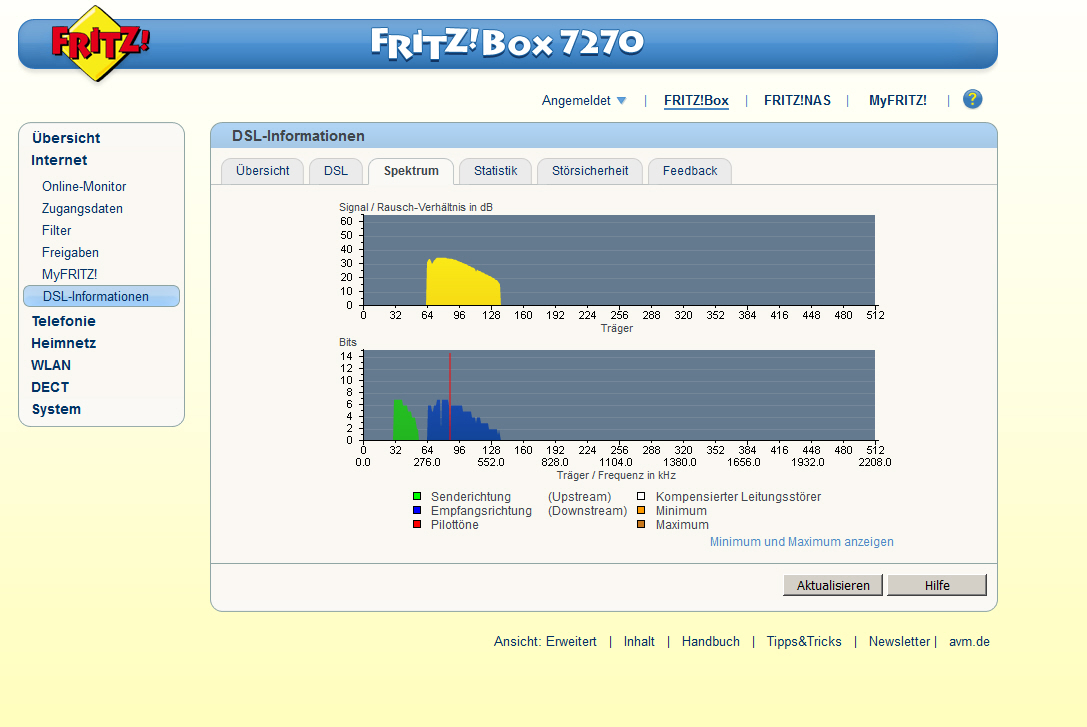
Task: Select Internet in the sidebar menu
Action: pos(59,160)
